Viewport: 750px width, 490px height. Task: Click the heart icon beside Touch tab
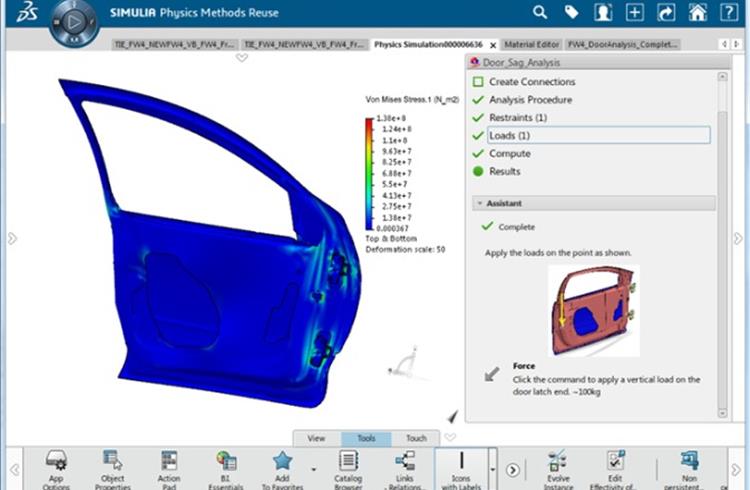pos(450,436)
